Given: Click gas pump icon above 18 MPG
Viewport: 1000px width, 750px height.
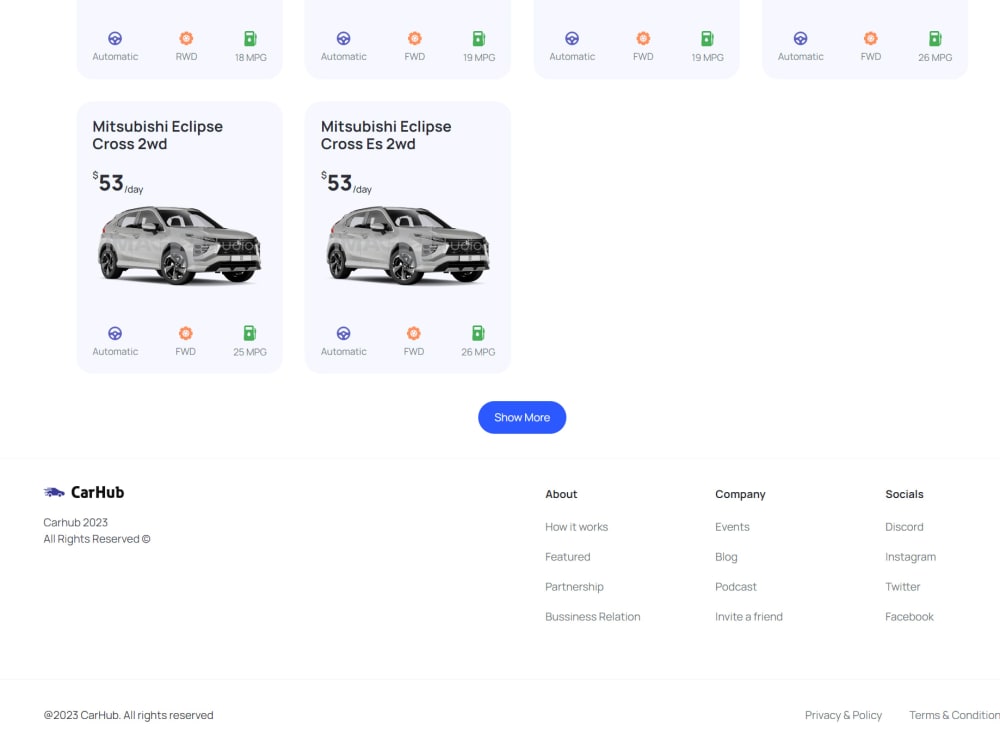Looking at the screenshot, I should 251,38.
